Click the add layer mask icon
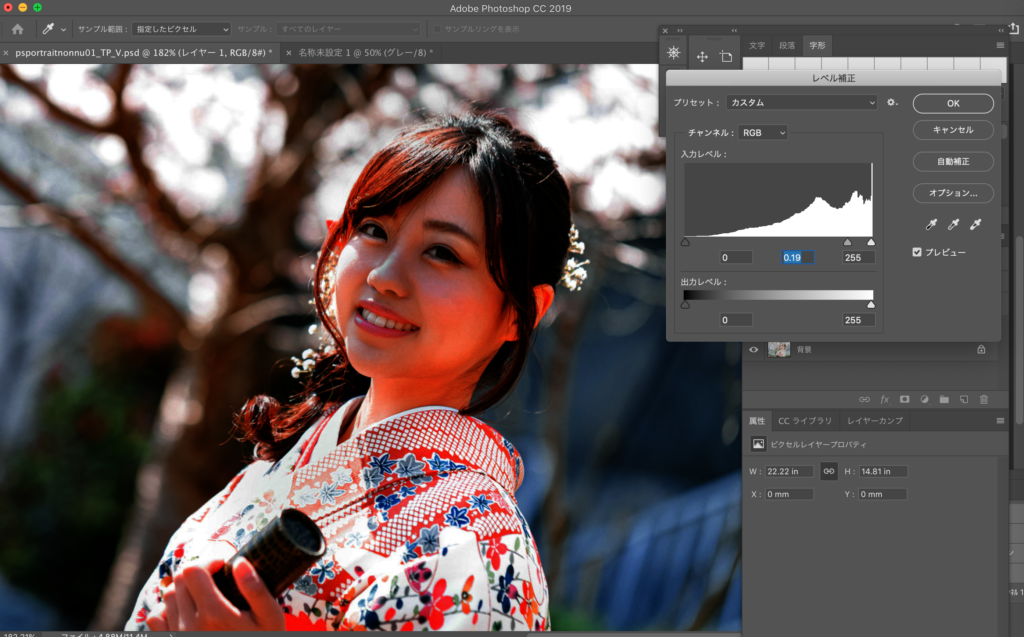The height and width of the screenshot is (637, 1024). [x=904, y=399]
